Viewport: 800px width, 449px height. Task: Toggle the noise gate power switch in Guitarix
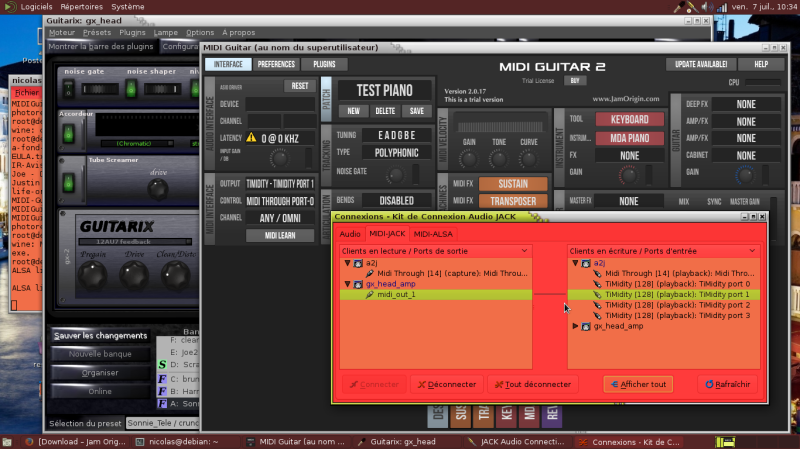(x=68, y=89)
